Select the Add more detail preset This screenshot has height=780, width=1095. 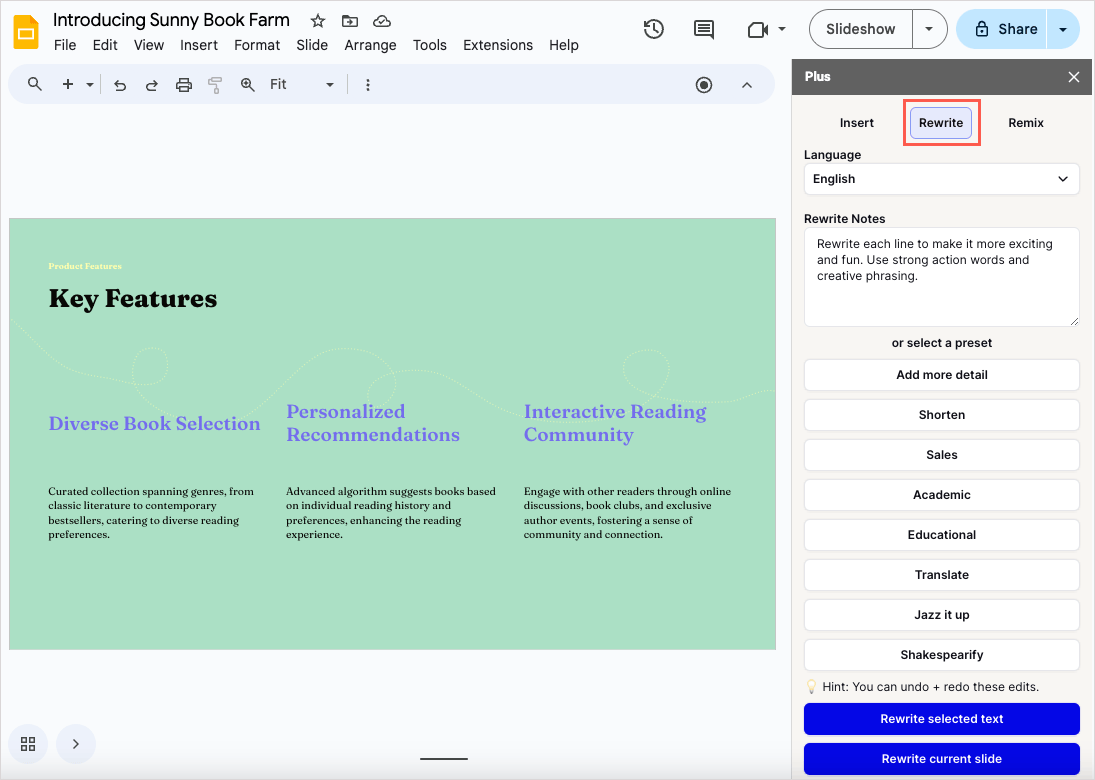pyautogui.click(x=941, y=375)
